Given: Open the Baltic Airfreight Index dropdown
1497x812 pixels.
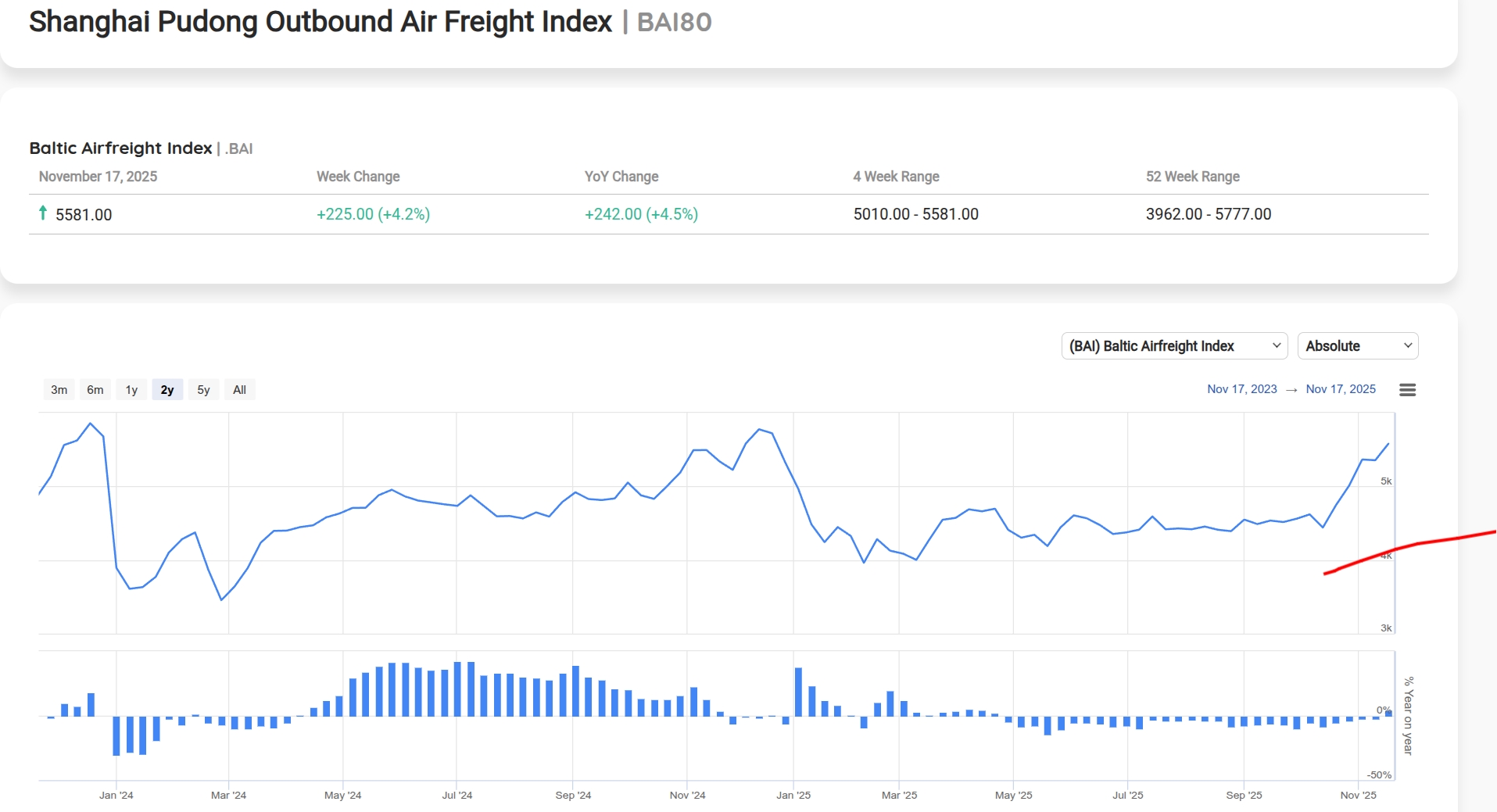Looking at the screenshot, I should tap(1173, 346).
